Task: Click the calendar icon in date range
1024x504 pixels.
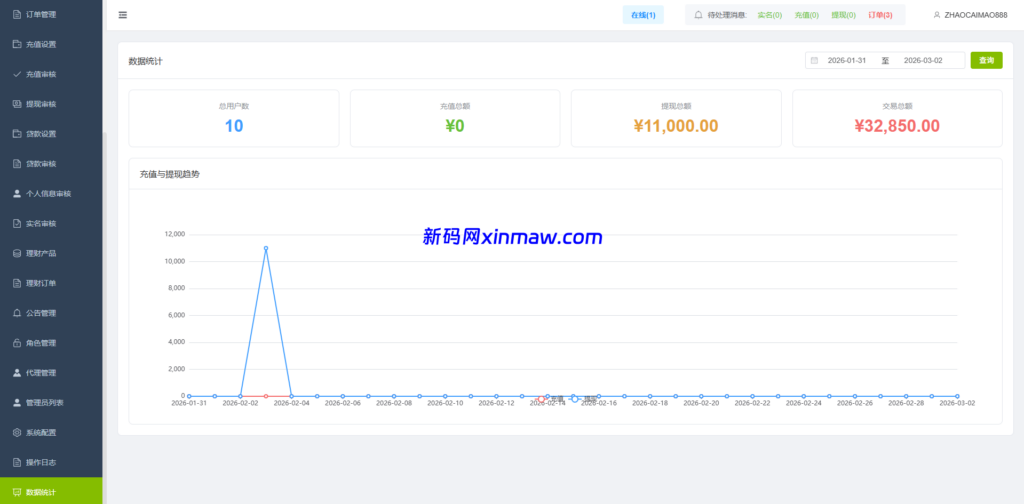Action: [814, 60]
